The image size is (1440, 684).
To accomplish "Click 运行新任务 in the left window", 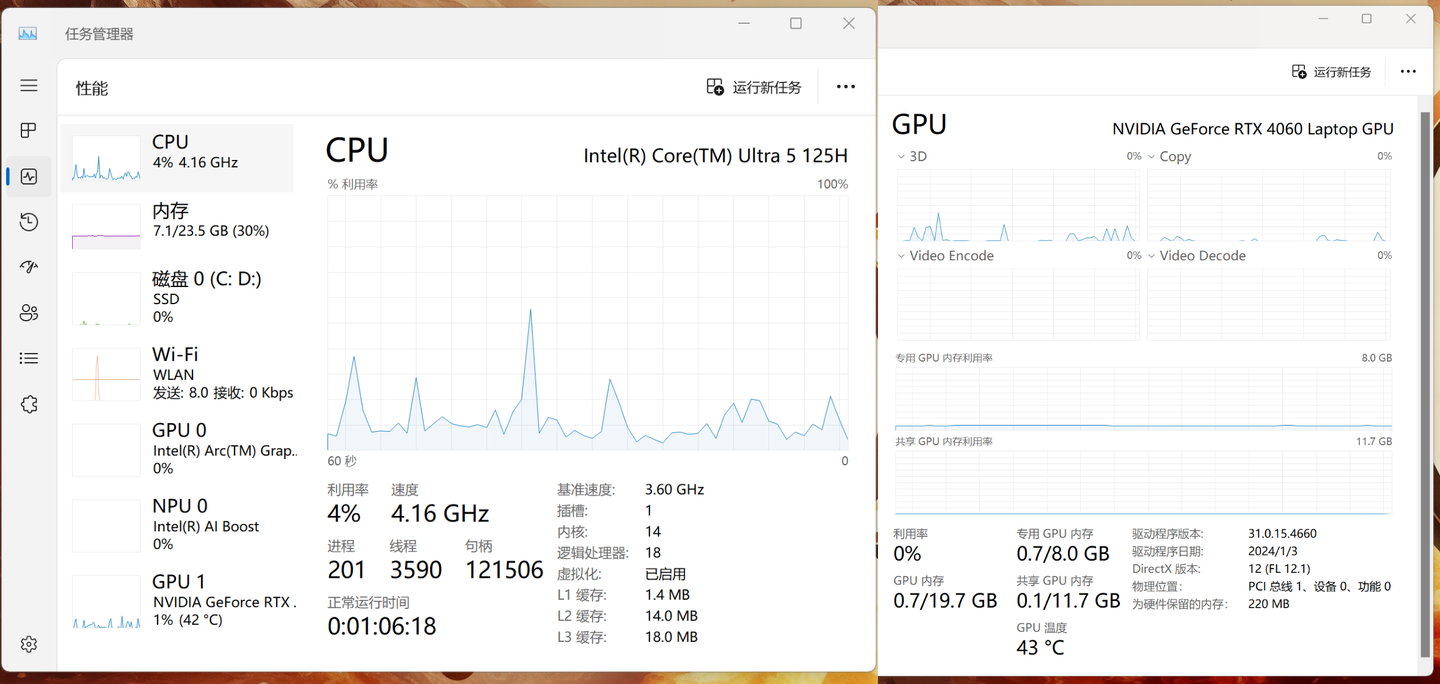I will coord(754,87).
